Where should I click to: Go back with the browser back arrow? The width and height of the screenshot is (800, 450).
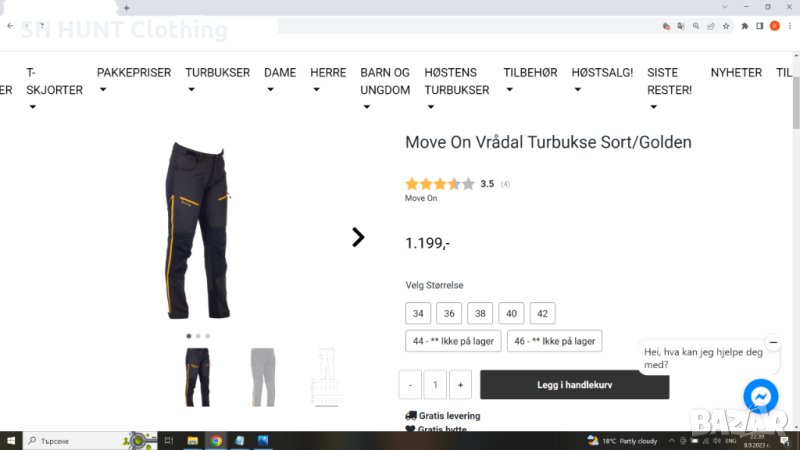click(x=10, y=26)
